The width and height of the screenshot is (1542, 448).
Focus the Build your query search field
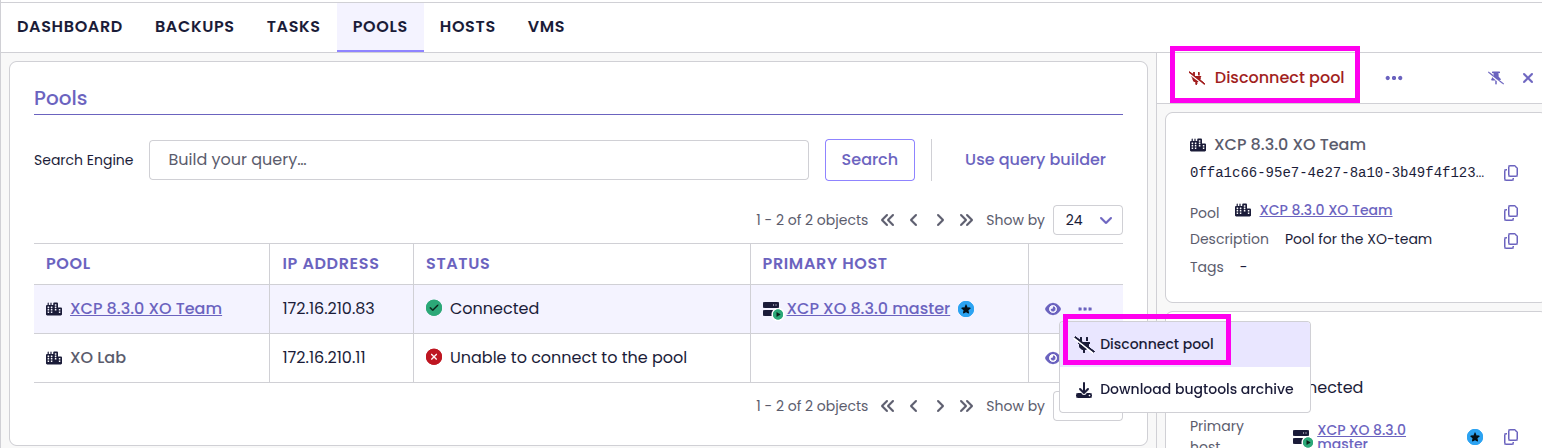pyautogui.click(x=479, y=160)
